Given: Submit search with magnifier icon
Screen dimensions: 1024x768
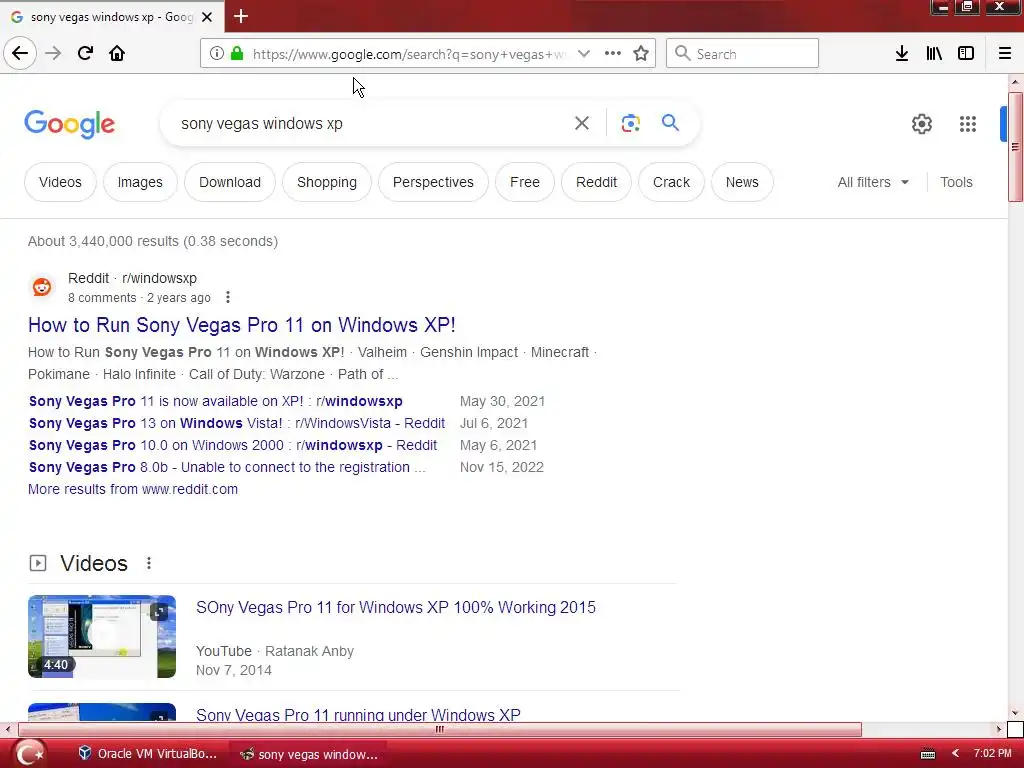Looking at the screenshot, I should (x=670, y=123).
